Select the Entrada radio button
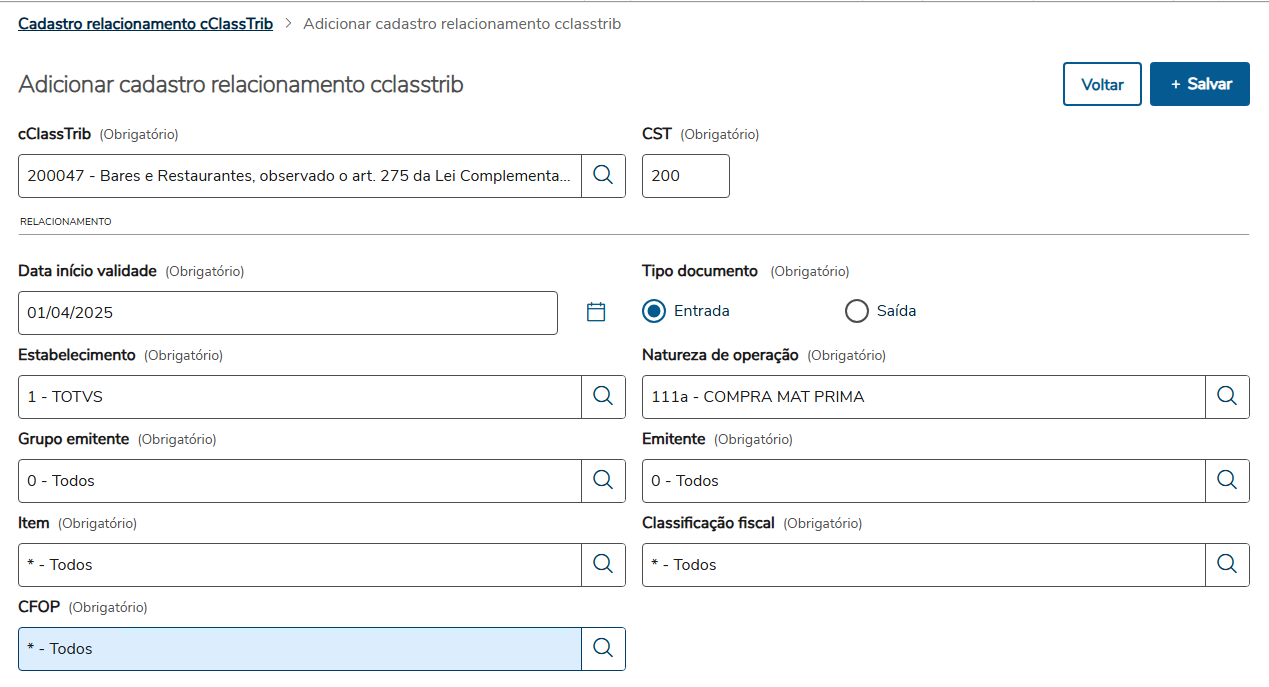Image resolution: width=1269 pixels, height=687 pixels. (655, 311)
